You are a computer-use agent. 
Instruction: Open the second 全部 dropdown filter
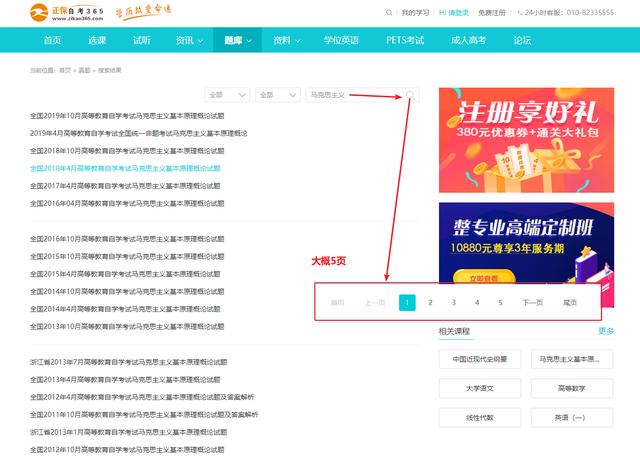(x=278, y=95)
